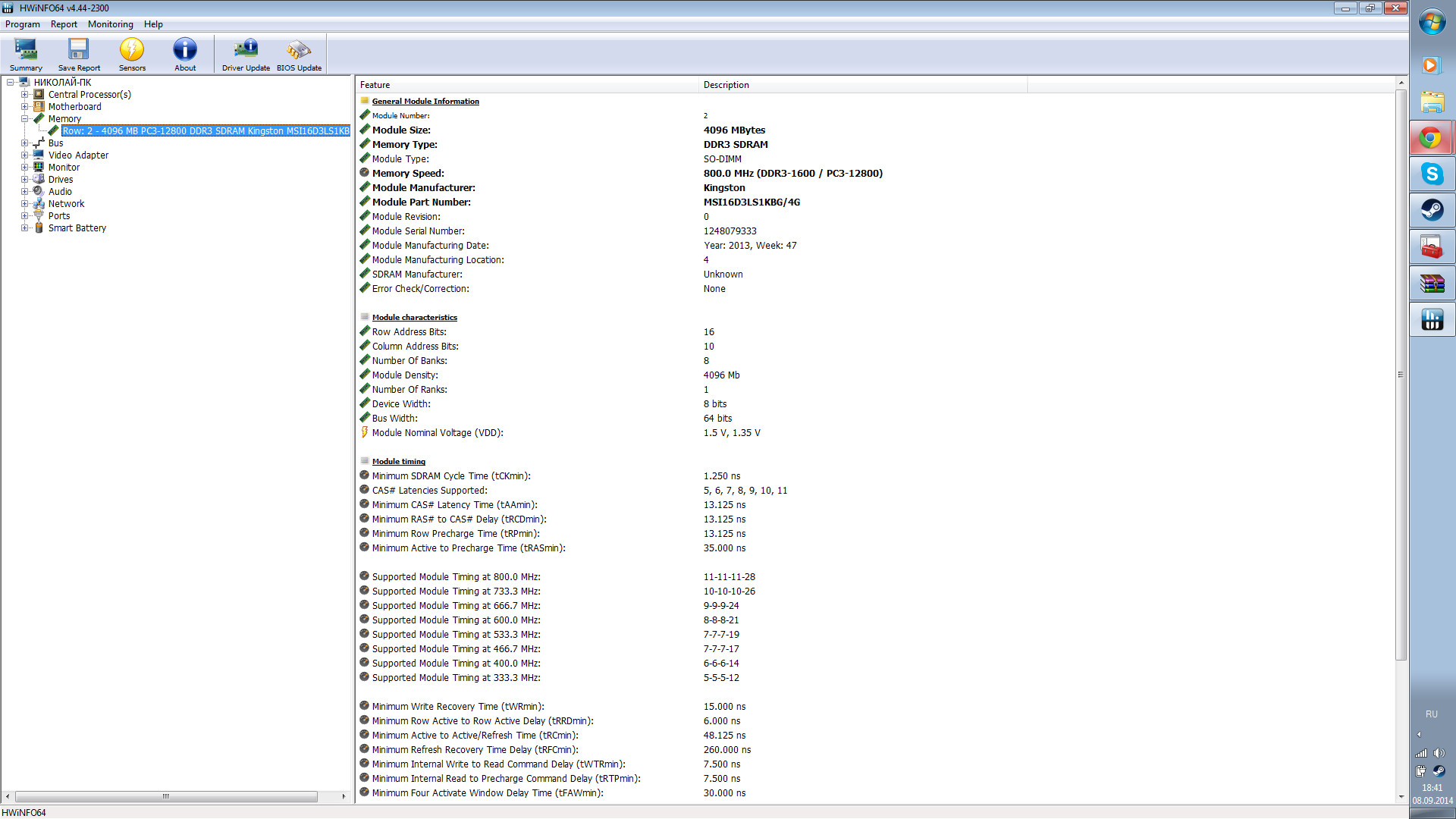Open Steam from the side taskbar

click(1432, 210)
